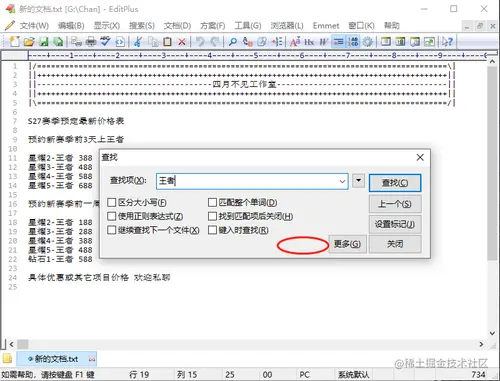Redo the action in toolbar

point(214,42)
